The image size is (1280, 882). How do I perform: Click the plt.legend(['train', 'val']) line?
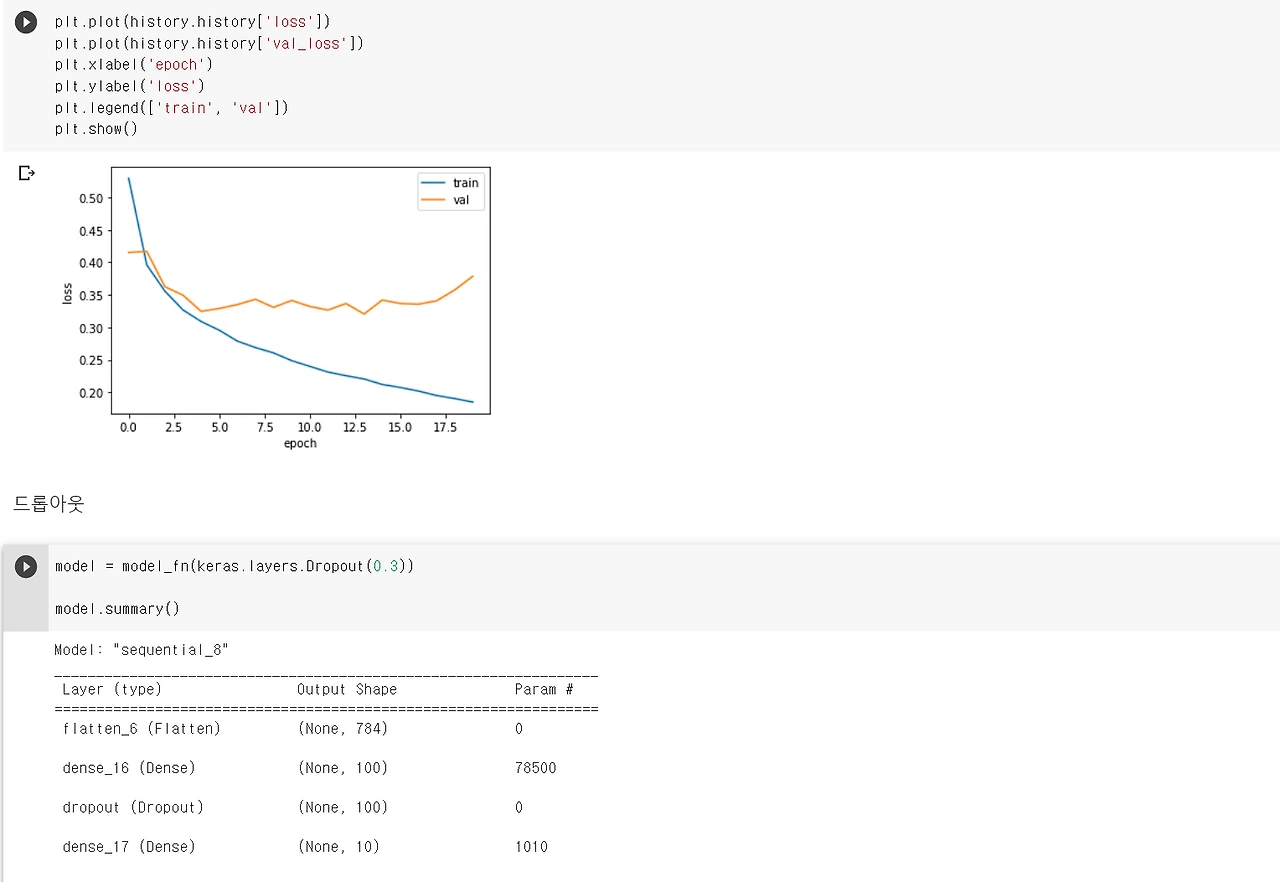172,107
